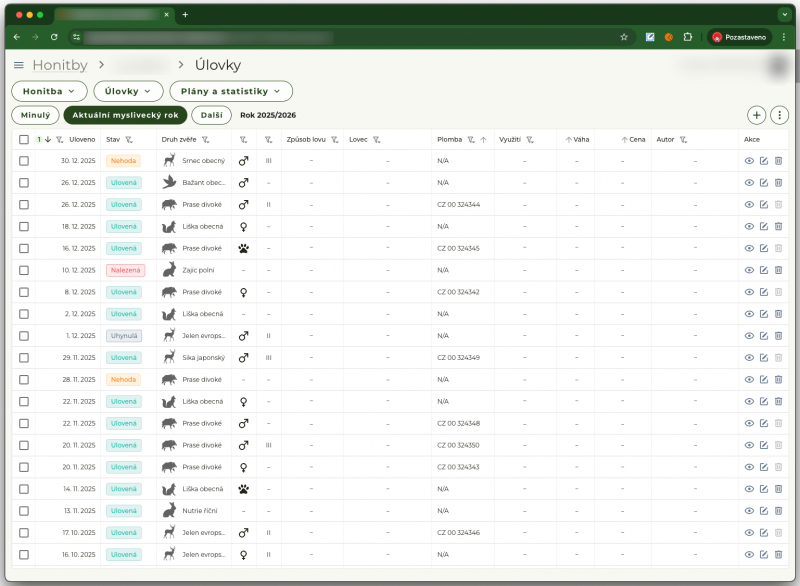Viewport: 800px width, 586px height.
Task: Reload the browser page
Action: pyautogui.click(x=54, y=37)
